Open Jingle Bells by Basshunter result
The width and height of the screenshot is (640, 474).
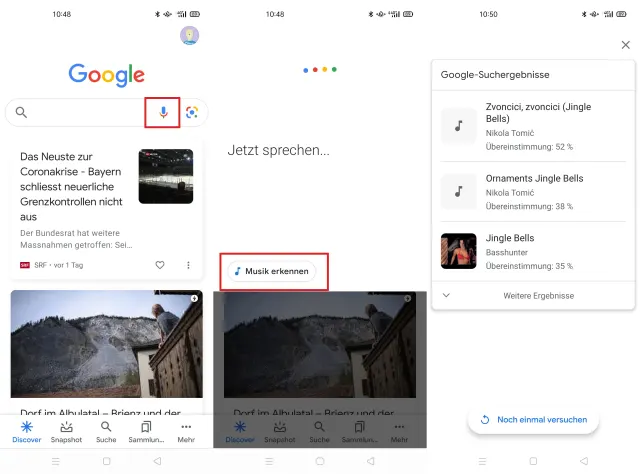(x=533, y=251)
